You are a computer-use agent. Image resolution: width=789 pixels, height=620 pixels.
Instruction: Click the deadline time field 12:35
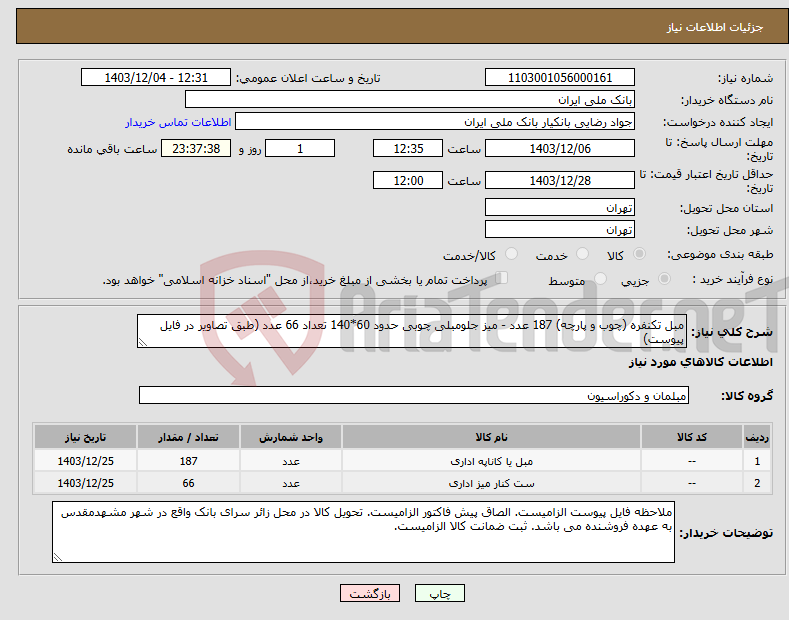click(408, 148)
